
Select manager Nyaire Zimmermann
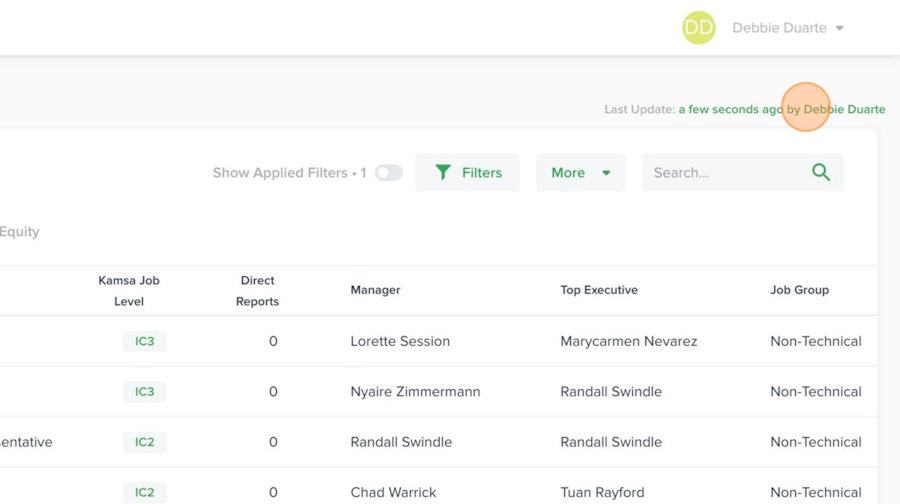point(415,391)
